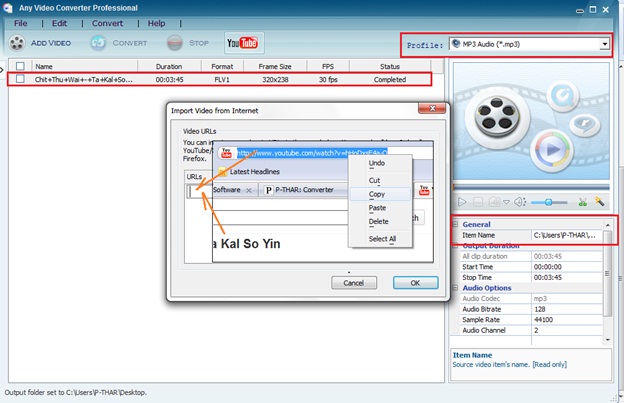Click the Stop label in toolbar

click(199, 43)
